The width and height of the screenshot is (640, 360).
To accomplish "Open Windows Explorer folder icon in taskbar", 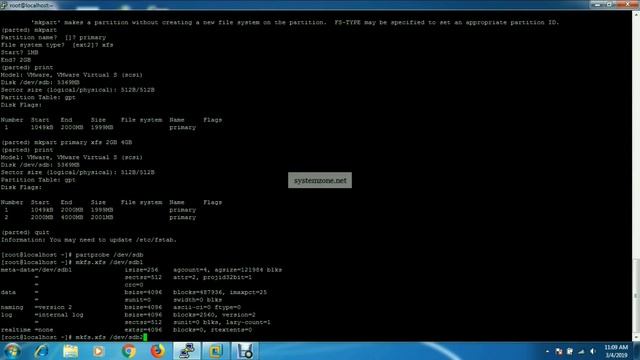I will click(71, 351).
